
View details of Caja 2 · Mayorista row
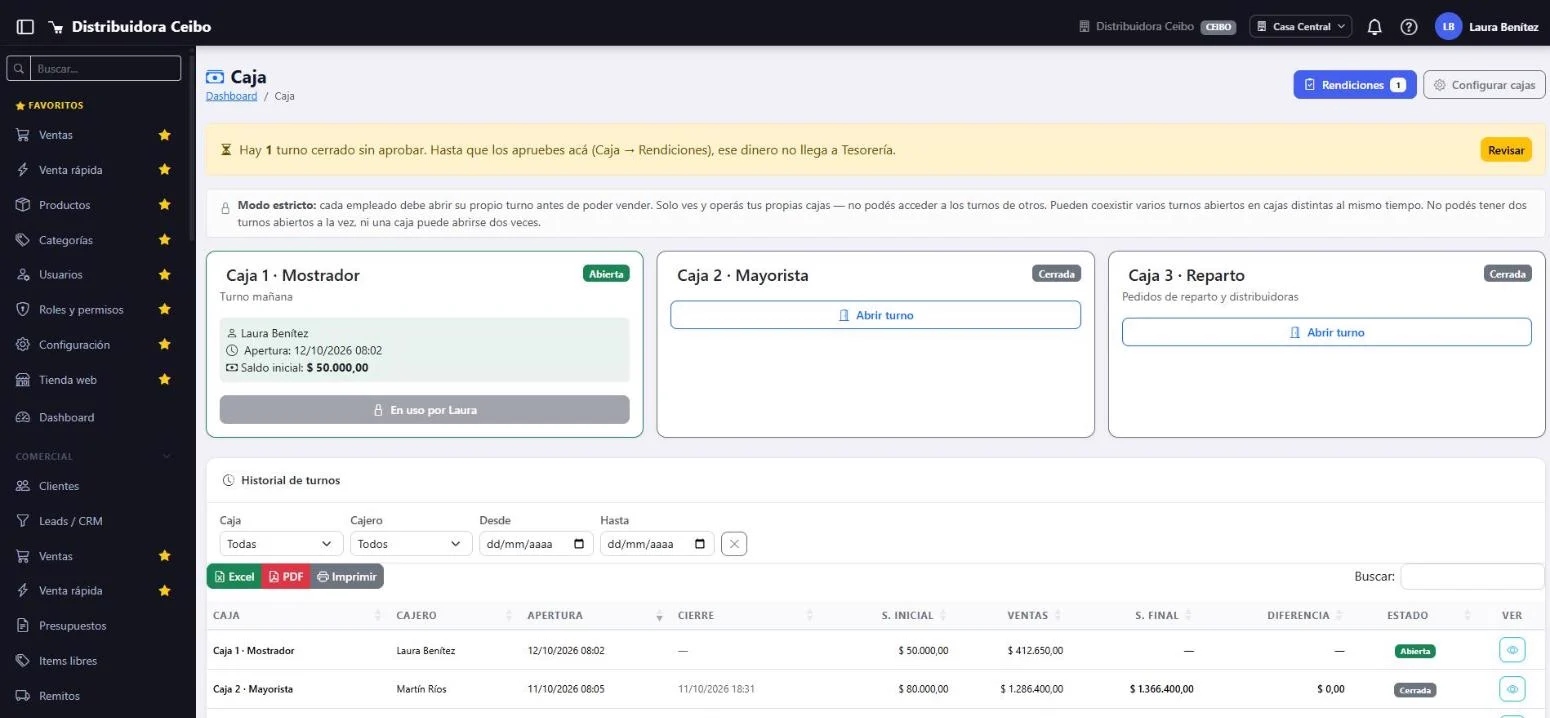coord(1512,689)
